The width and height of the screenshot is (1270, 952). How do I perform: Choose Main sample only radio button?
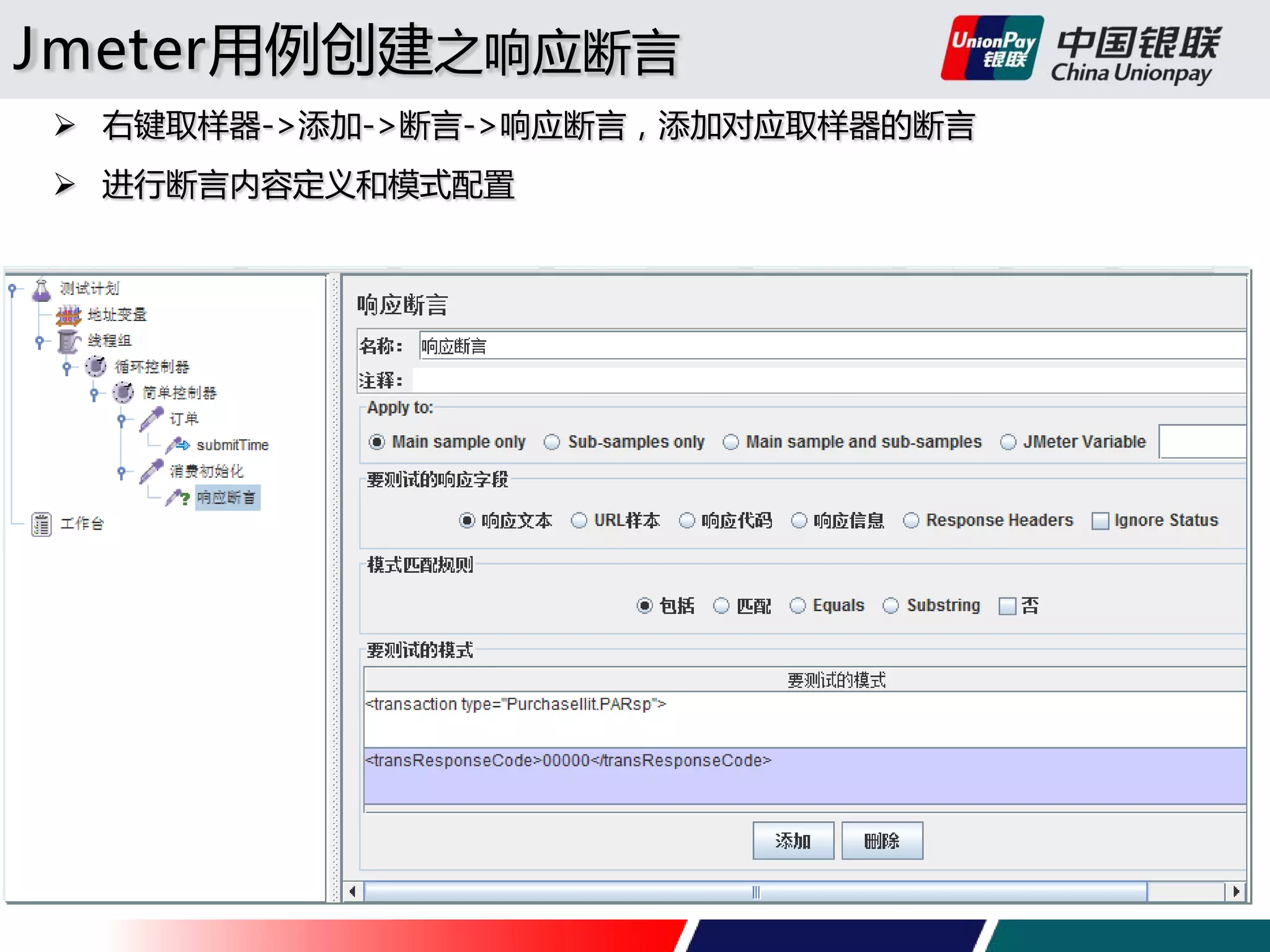tap(376, 442)
